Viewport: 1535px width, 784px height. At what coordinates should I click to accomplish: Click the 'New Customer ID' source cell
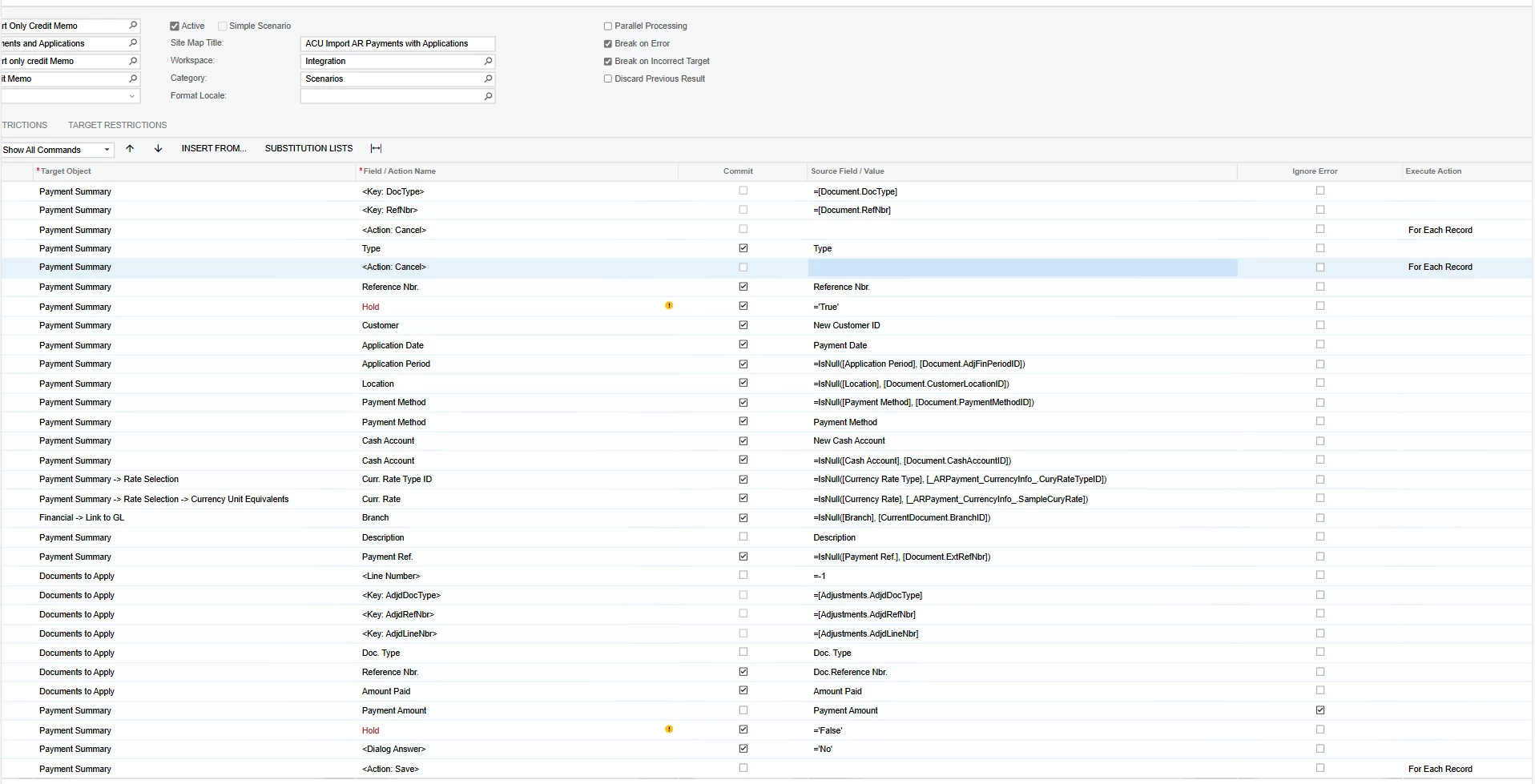point(1022,325)
